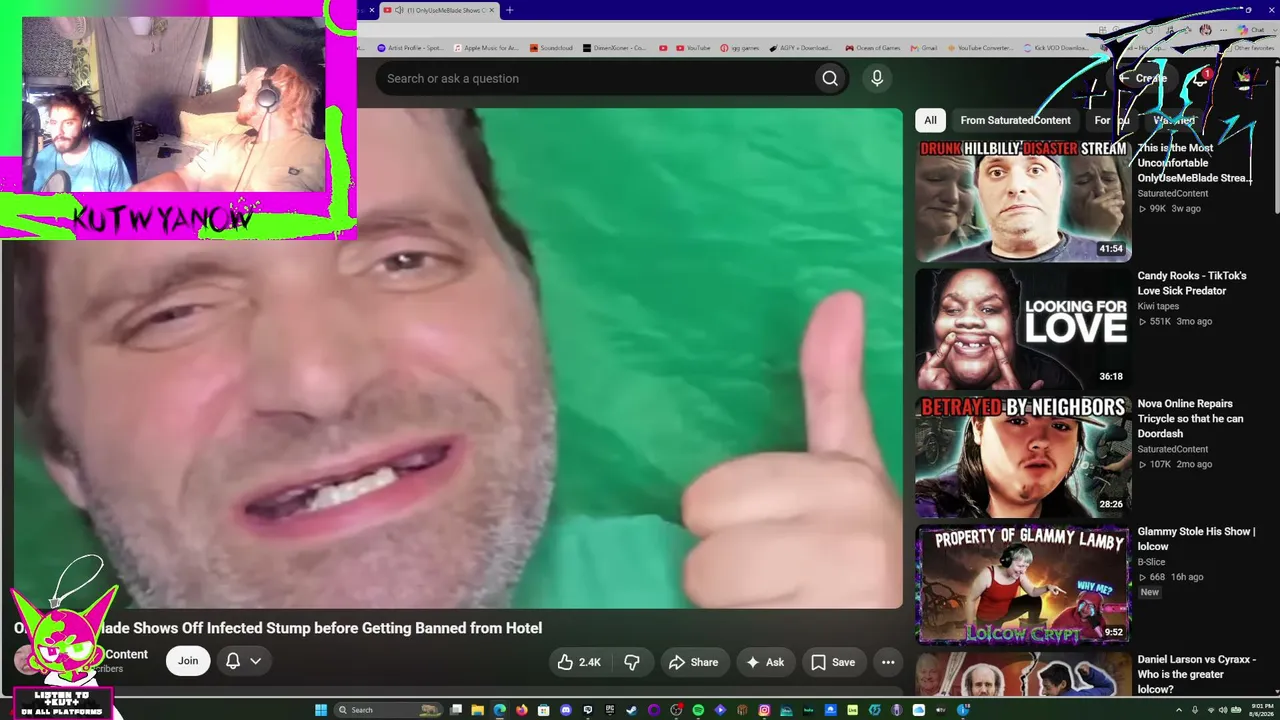Share the video with the Share button
The width and height of the screenshot is (1280, 720).
(x=693, y=662)
